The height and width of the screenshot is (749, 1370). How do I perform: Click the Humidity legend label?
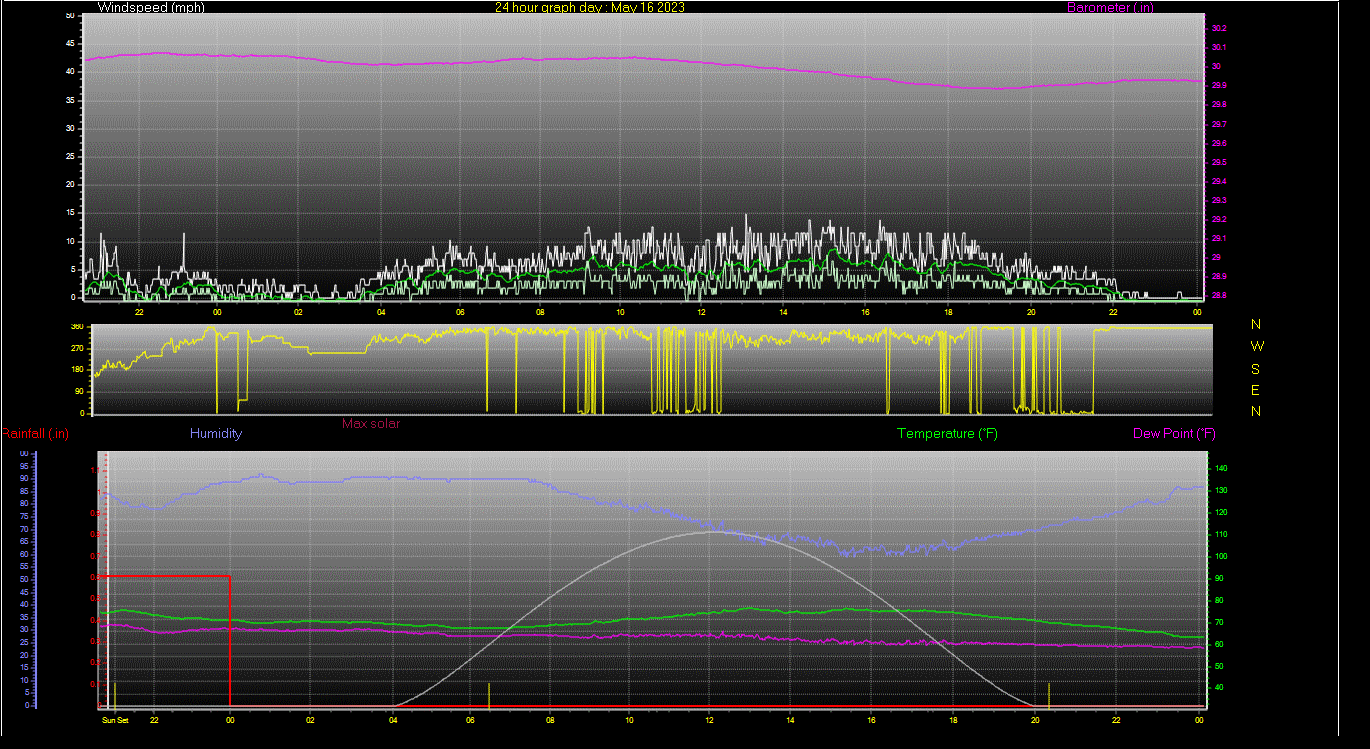[x=216, y=434]
